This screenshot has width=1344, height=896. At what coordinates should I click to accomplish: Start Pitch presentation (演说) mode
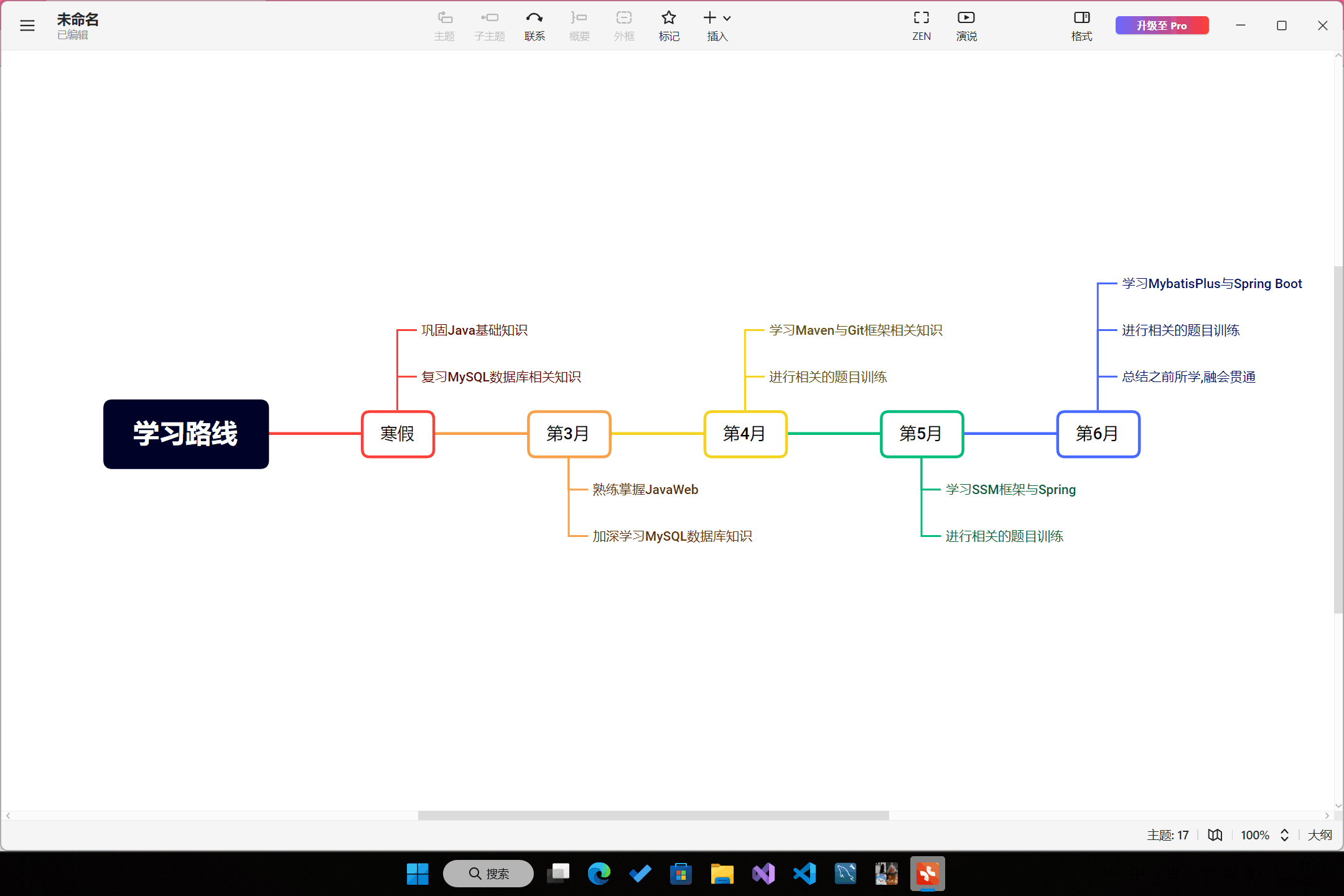[x=966, y=25]
